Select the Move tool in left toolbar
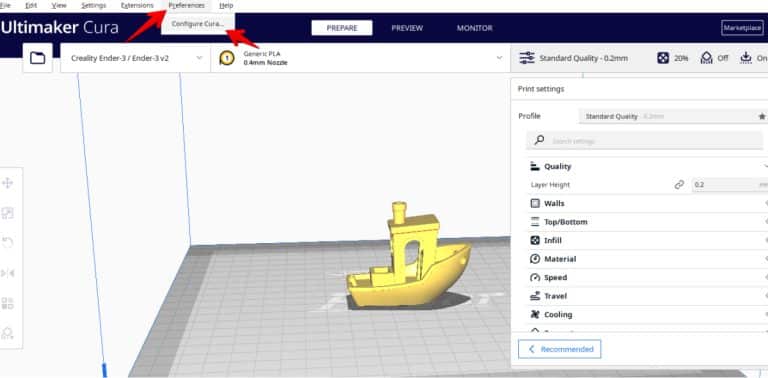This screenshot has height=378, width=768. click(7, 183)
